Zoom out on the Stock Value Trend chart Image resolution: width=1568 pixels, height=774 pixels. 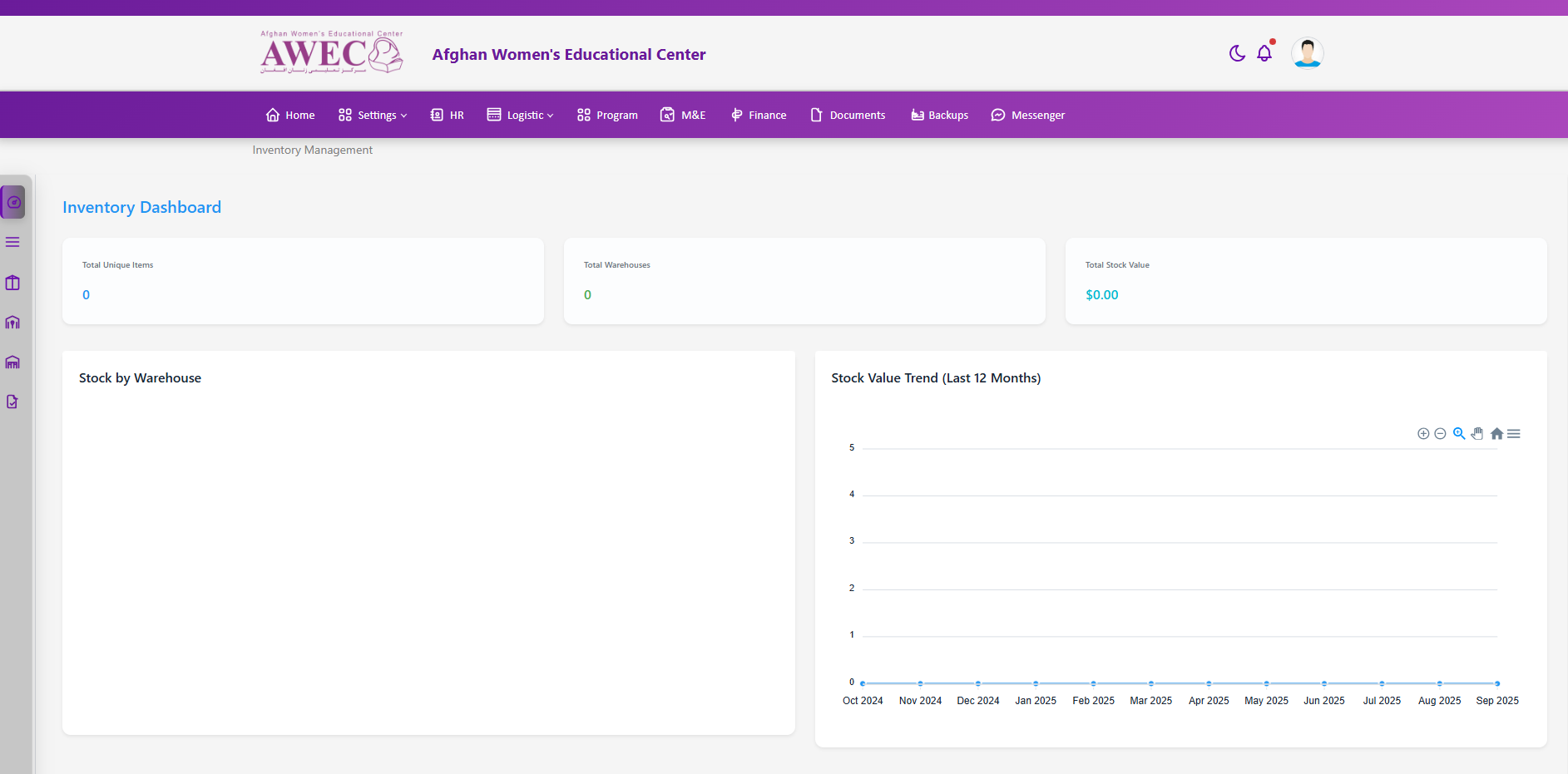click(1440, 433)
